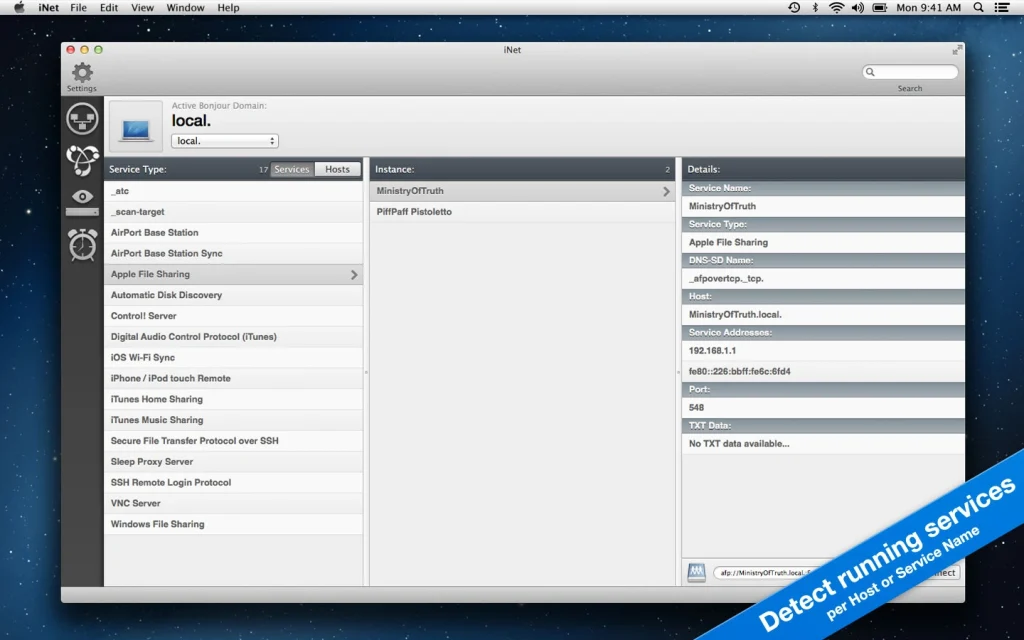Viewport: 1024px width, 640px height.
Task: Open the iNet application menu
Action: [47, 7]
